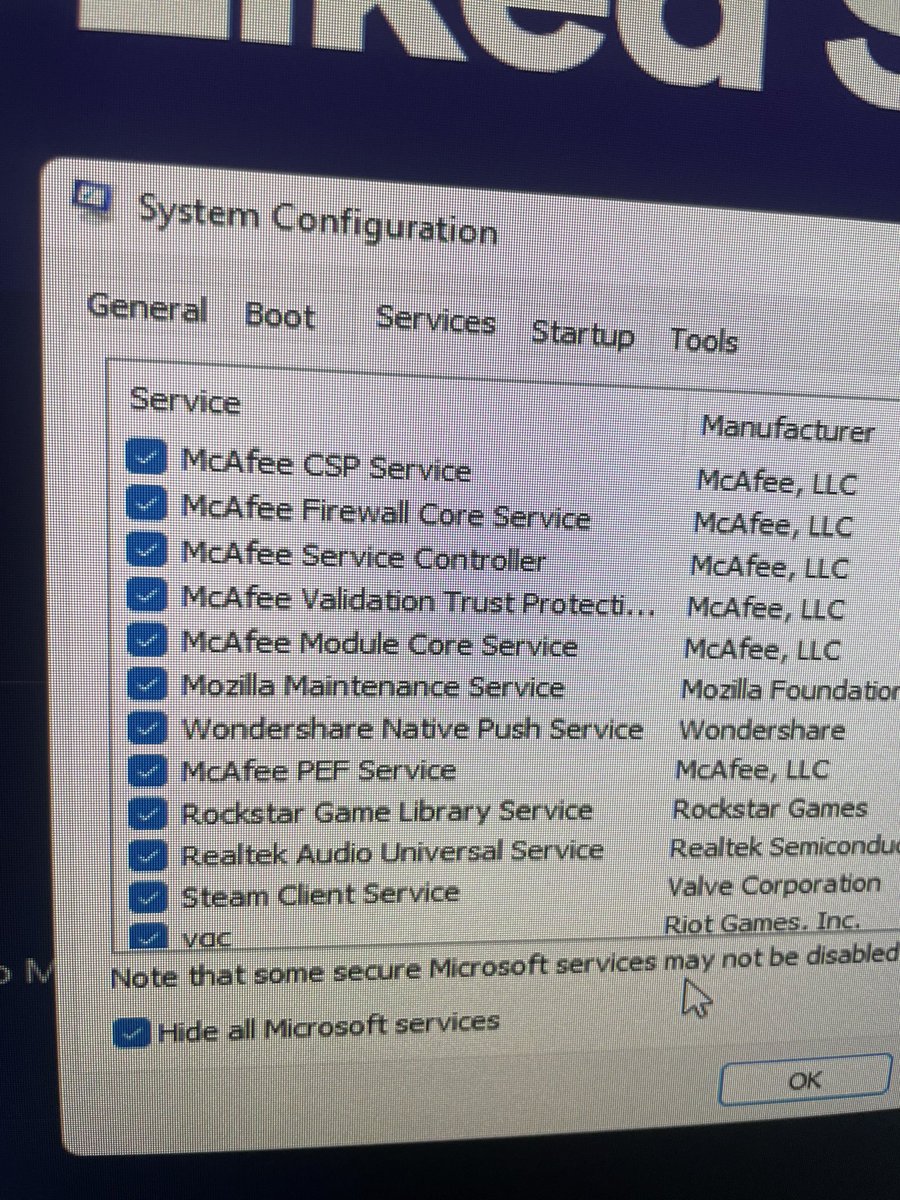Select McAfee Firewall Core Service text
Image resolution: width=900 pixels, height=1200 pixels.
(x=385, y=512)
